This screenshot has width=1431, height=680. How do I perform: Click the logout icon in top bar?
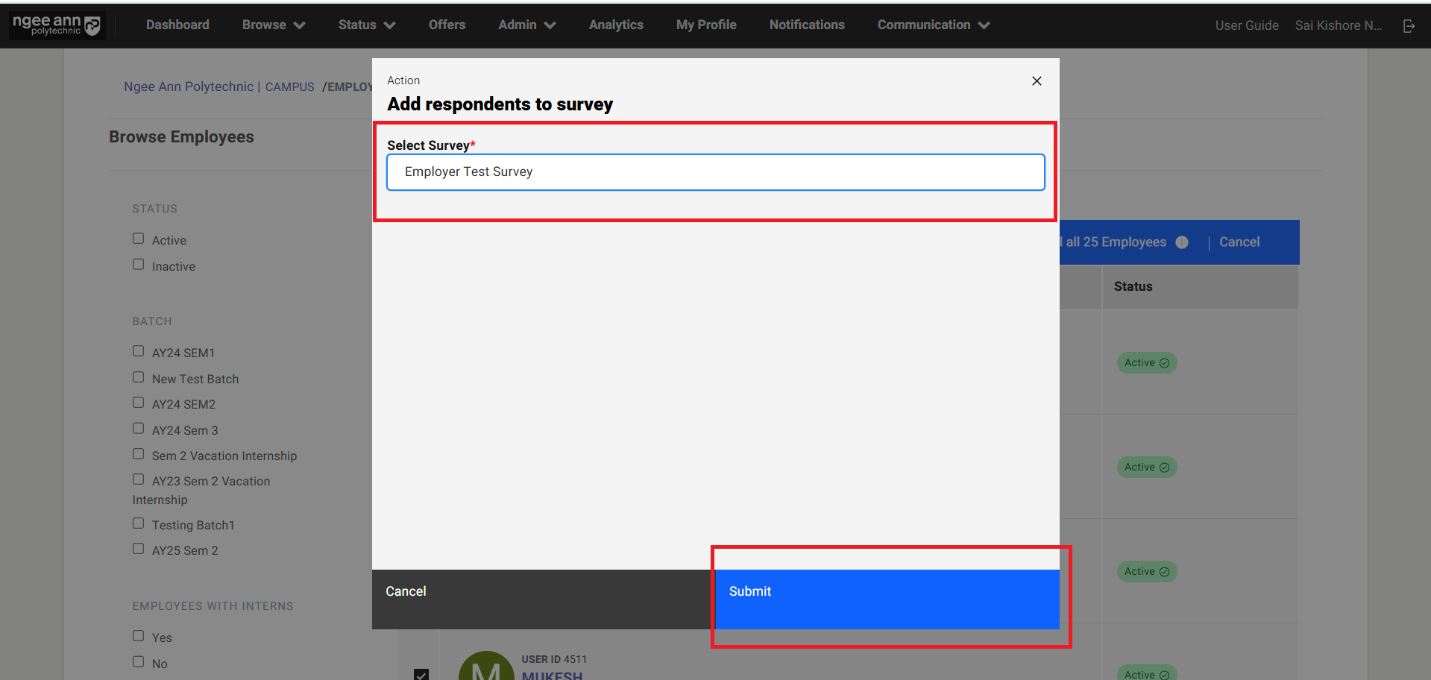point(1409,26)
